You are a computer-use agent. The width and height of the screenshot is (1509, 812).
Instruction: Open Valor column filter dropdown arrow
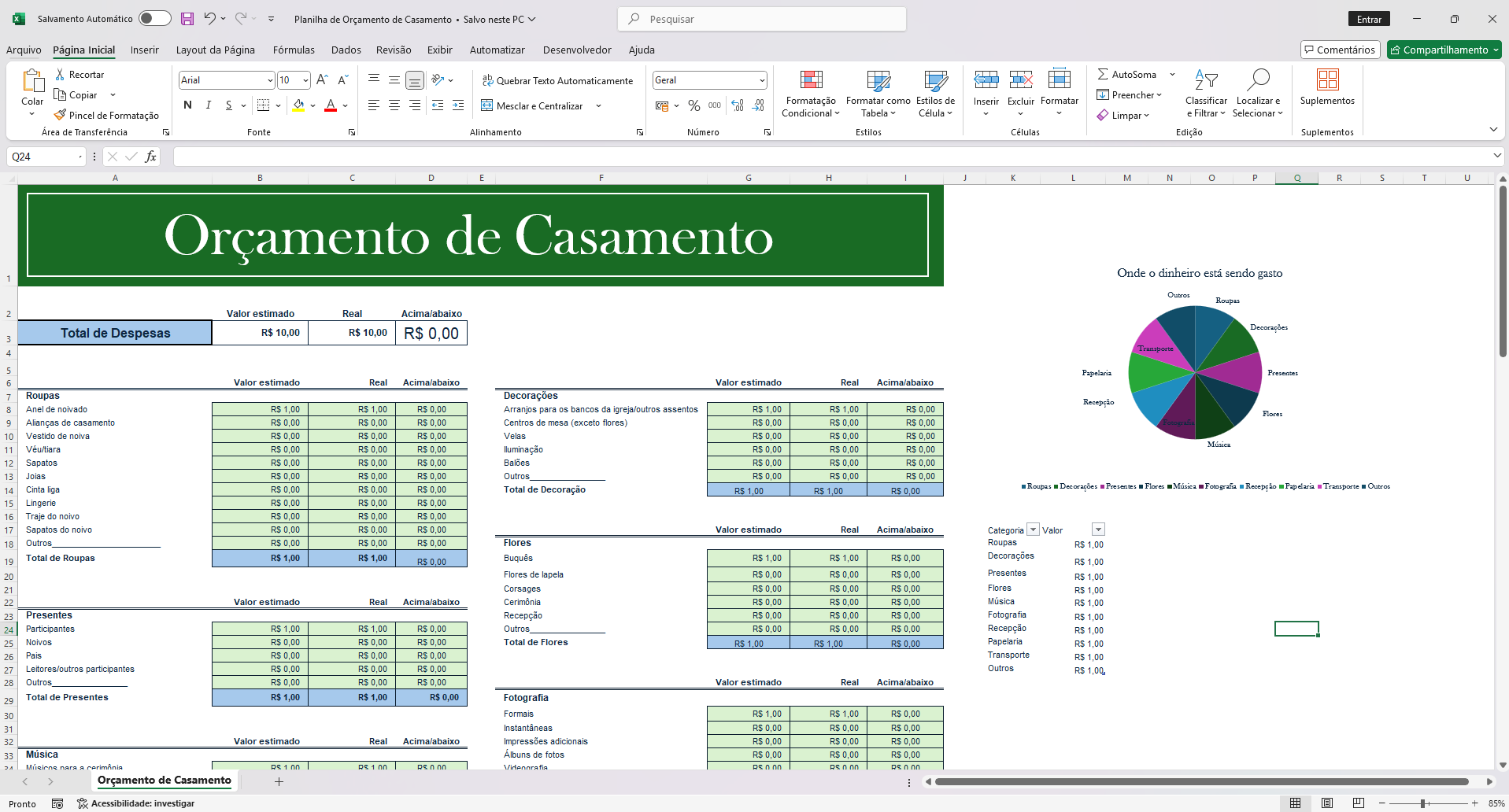(1099, 530)
